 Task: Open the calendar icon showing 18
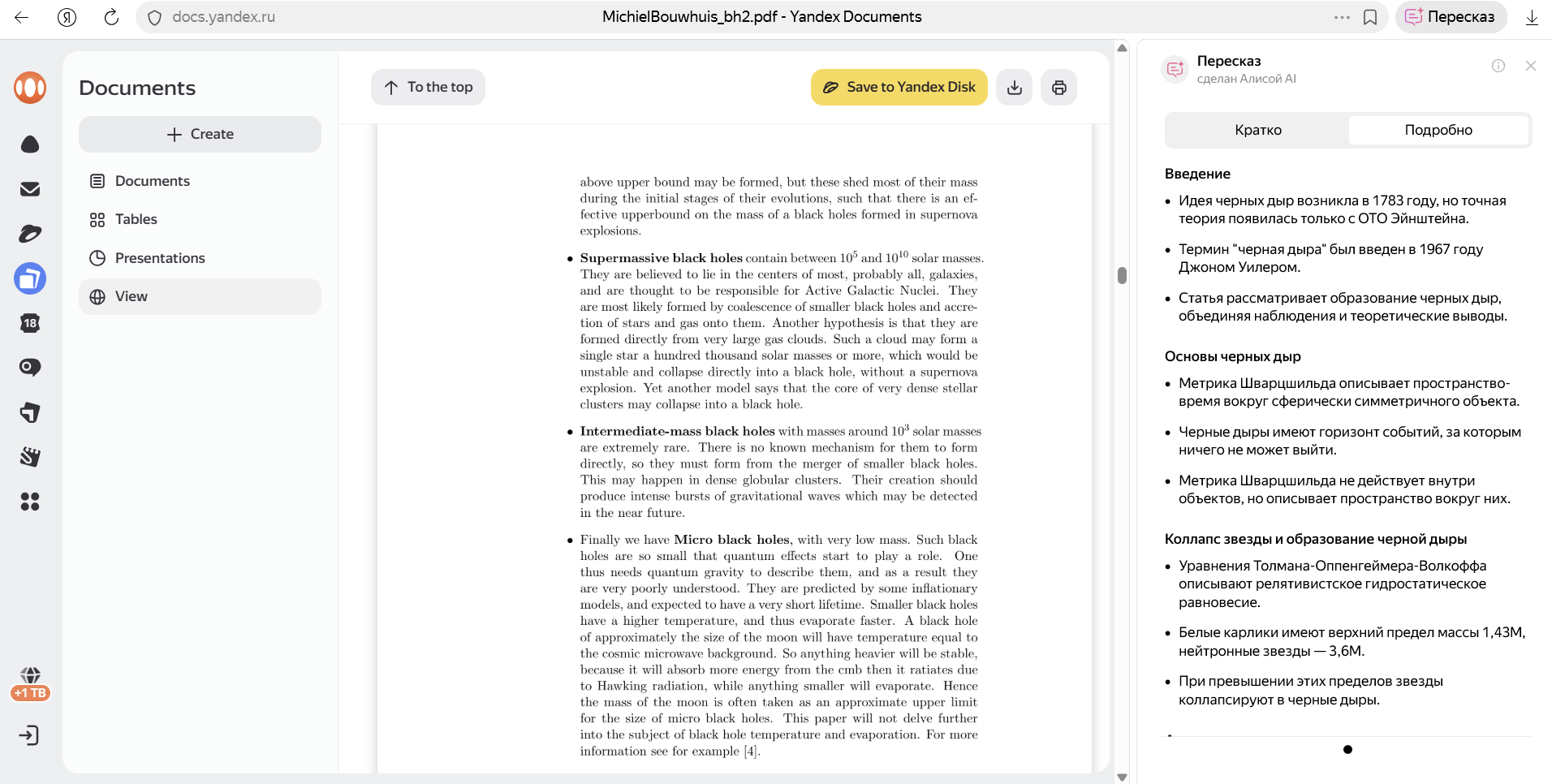[30, 323]
